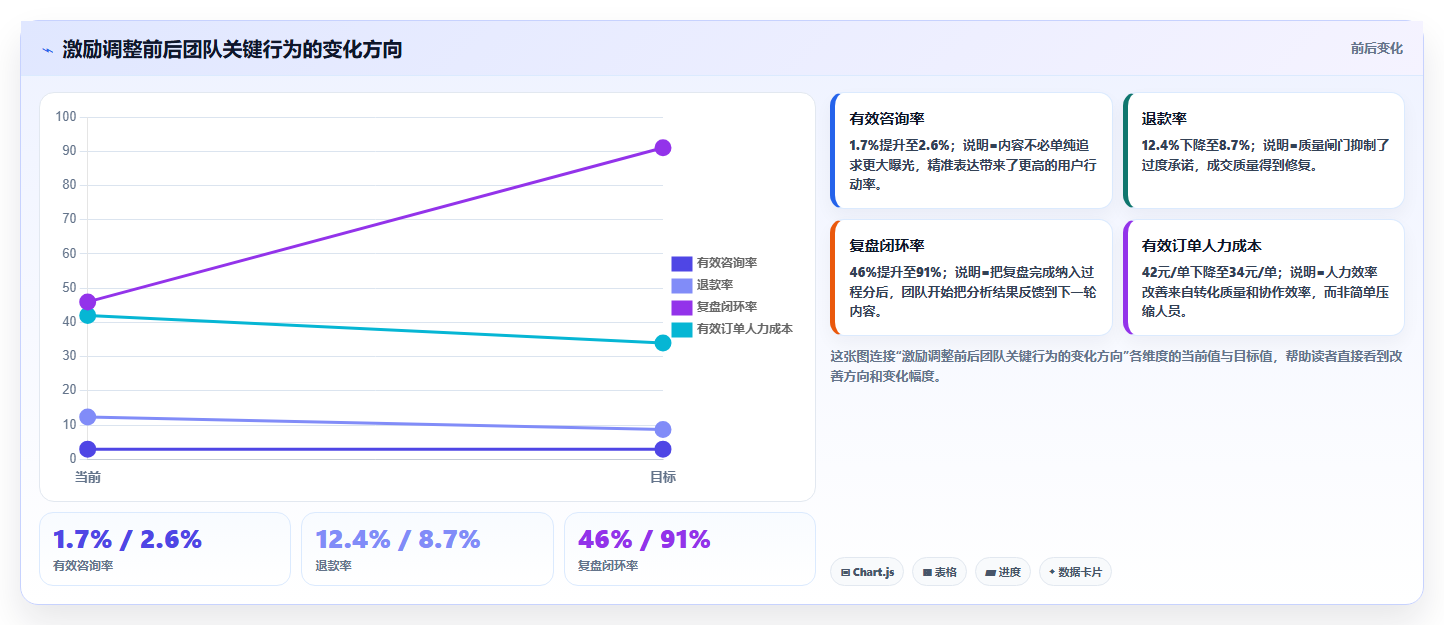Click the 有效咨询率 legend text
The image size is (1444, 625).
click(x=727, y=263)
